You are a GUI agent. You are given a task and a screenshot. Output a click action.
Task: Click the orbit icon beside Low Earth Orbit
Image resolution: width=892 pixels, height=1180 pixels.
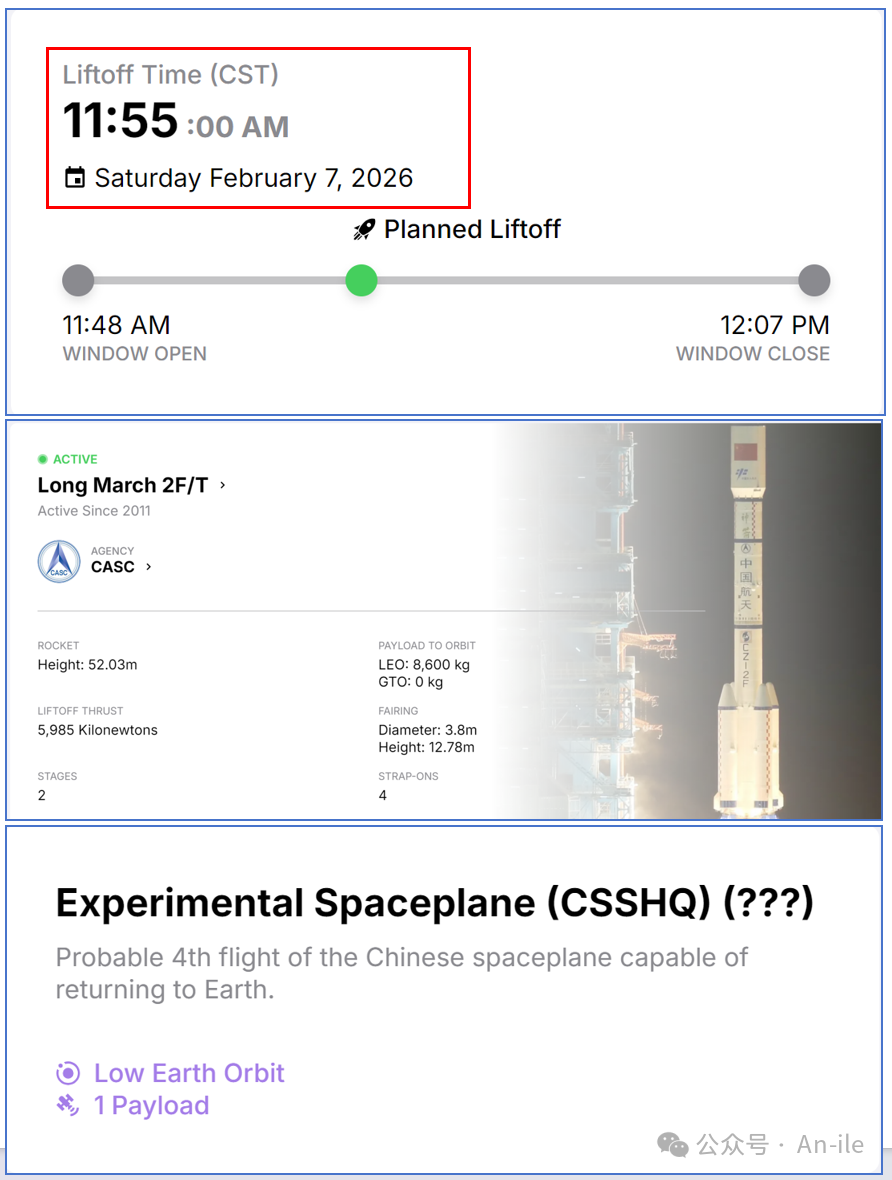point(68,1074)
